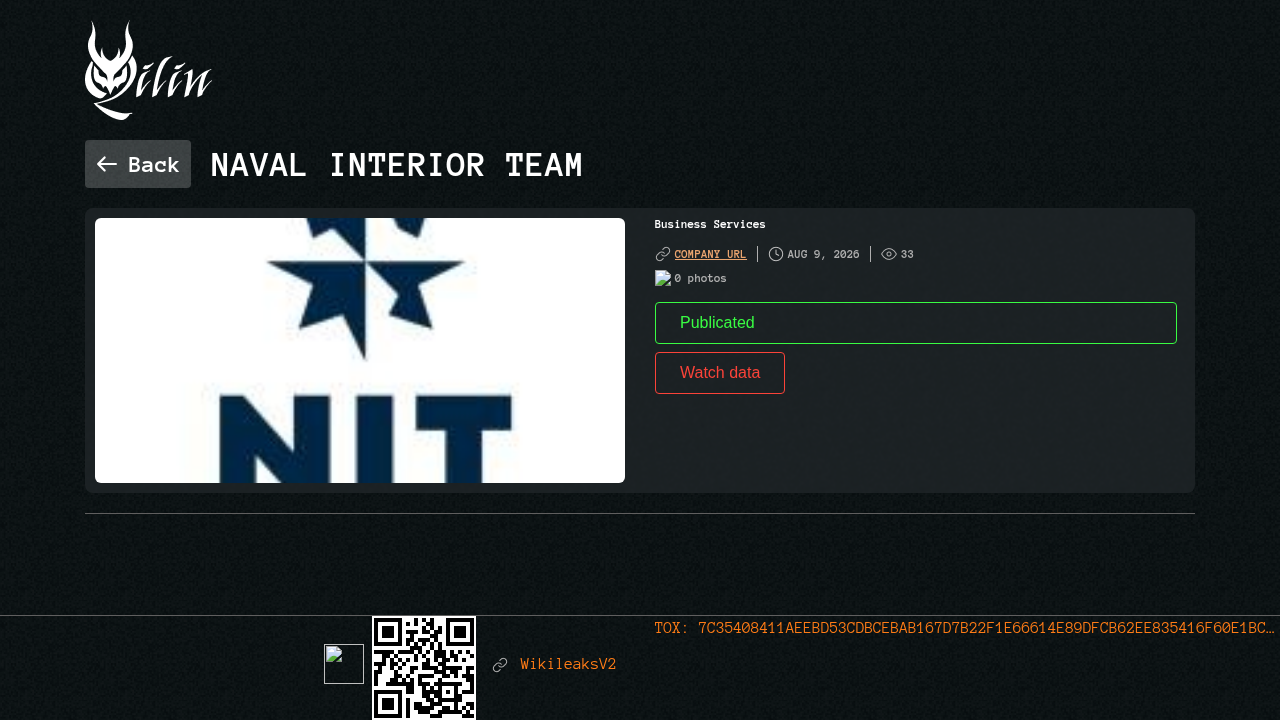Screen dimensions: 1280x720
Task: Click the 0 photos label
Action: point(700,278)
